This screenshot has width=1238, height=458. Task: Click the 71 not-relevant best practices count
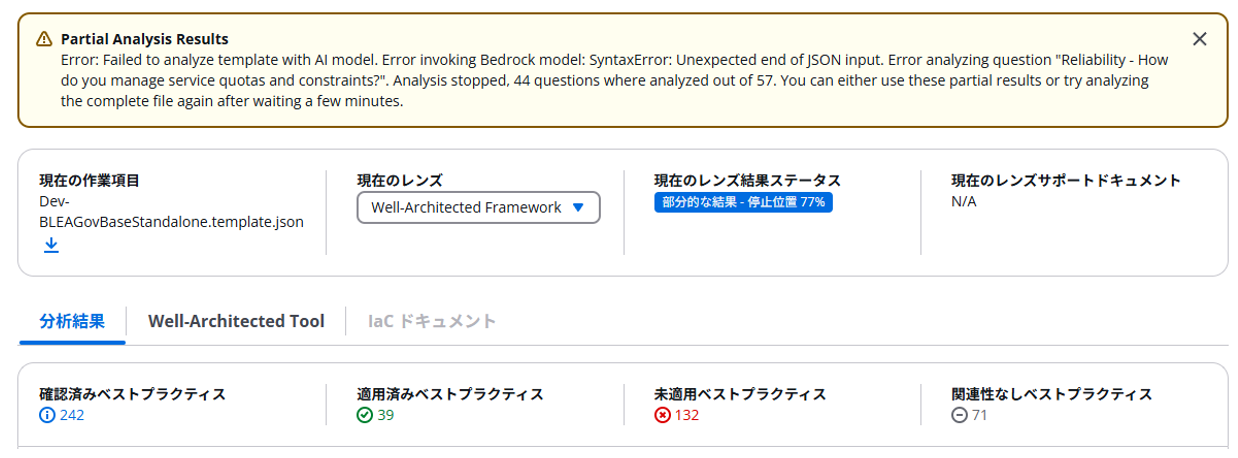coord(980,415)
